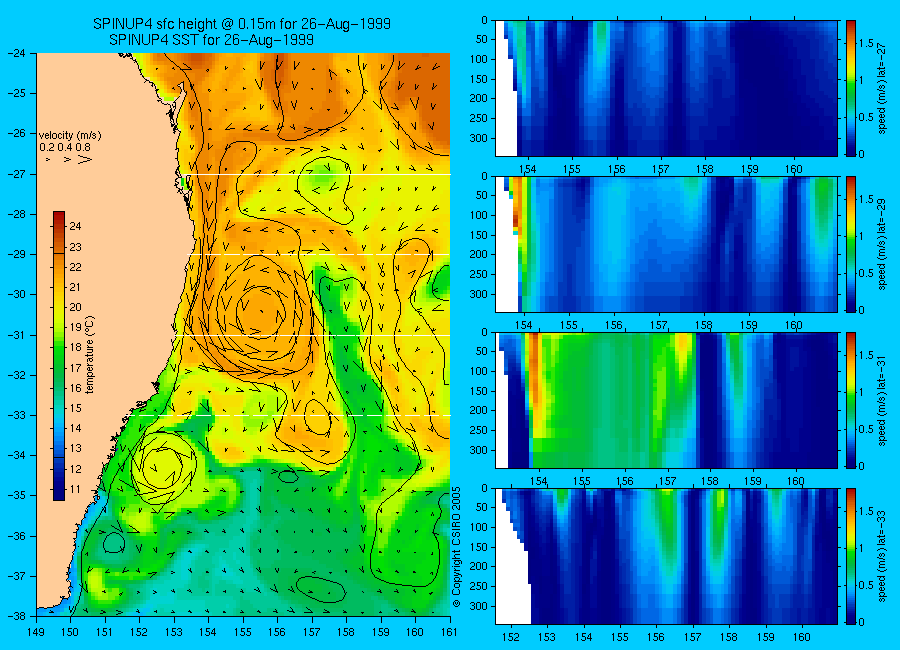
Task: Click the vertical "temperature (°C)" colorbar label
Action: (x=90, y=354)
